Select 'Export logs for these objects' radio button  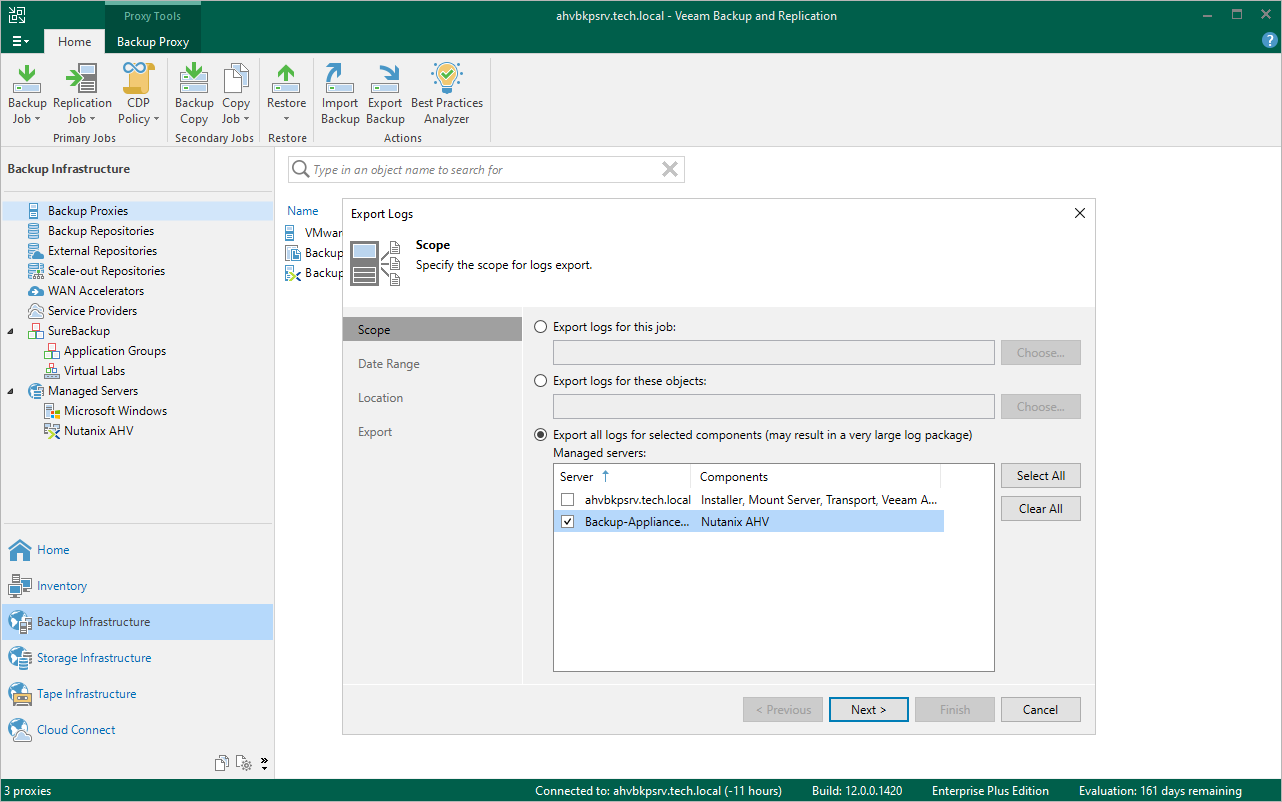click(541, 381)
